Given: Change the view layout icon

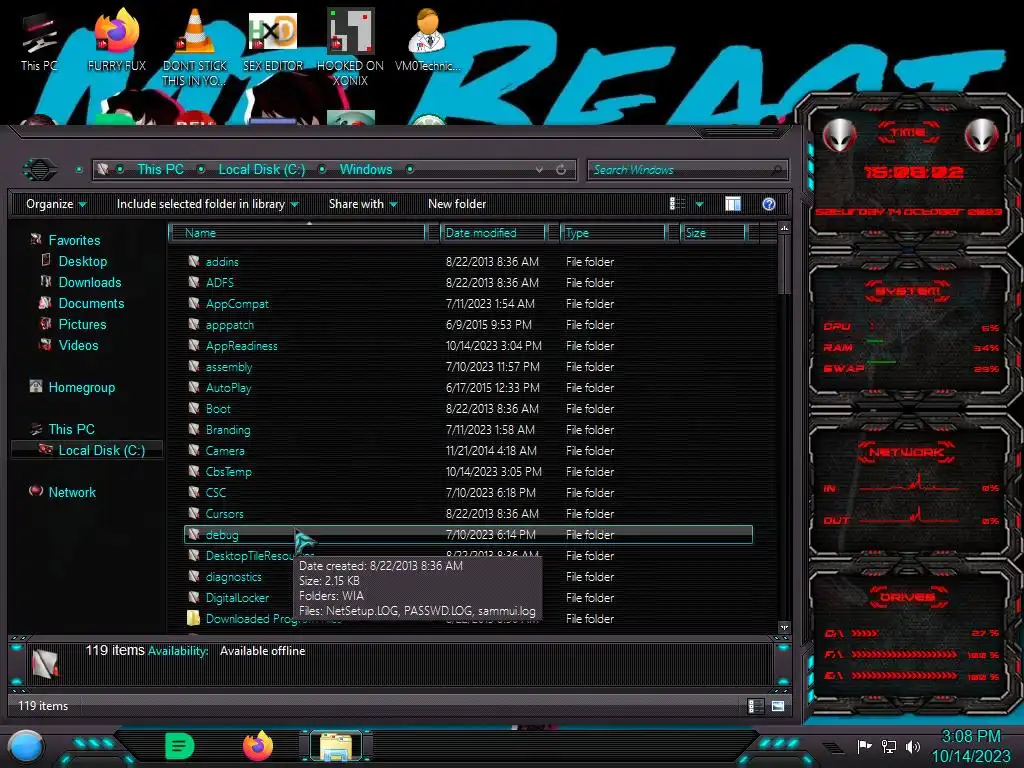Looking at the screenshot, I should point(677,204).
